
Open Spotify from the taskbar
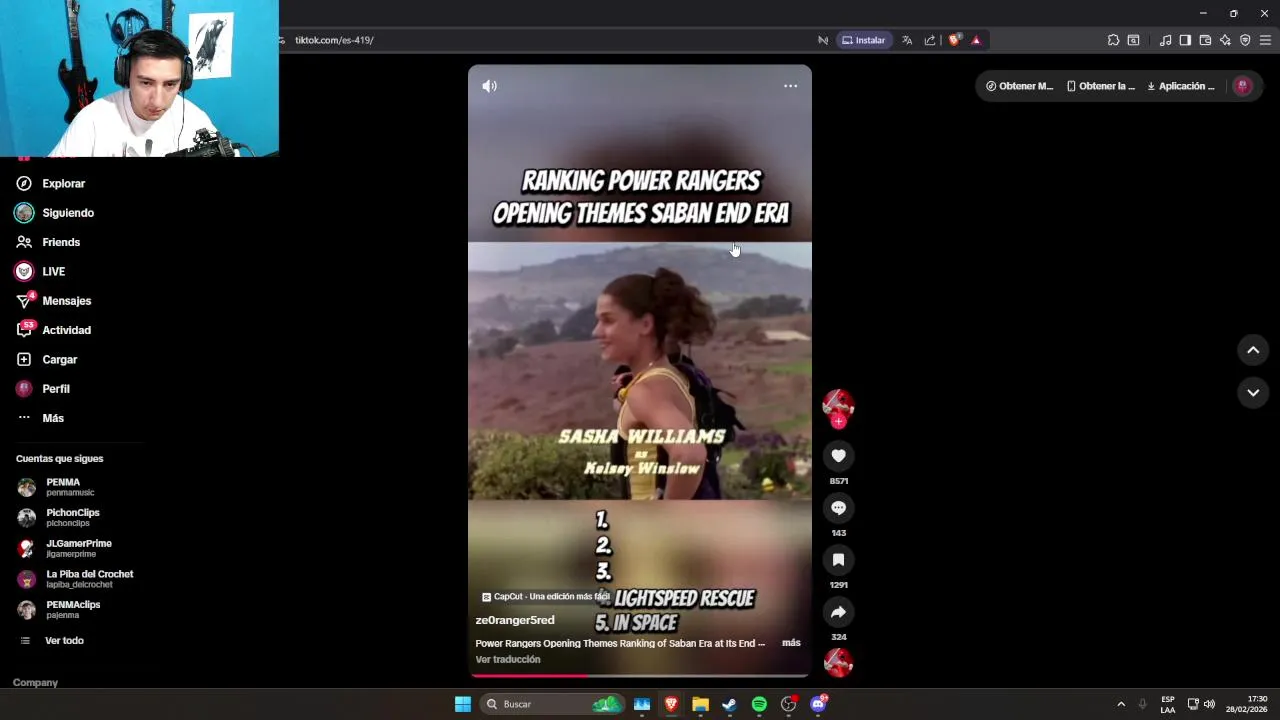(x=759, y=704)
